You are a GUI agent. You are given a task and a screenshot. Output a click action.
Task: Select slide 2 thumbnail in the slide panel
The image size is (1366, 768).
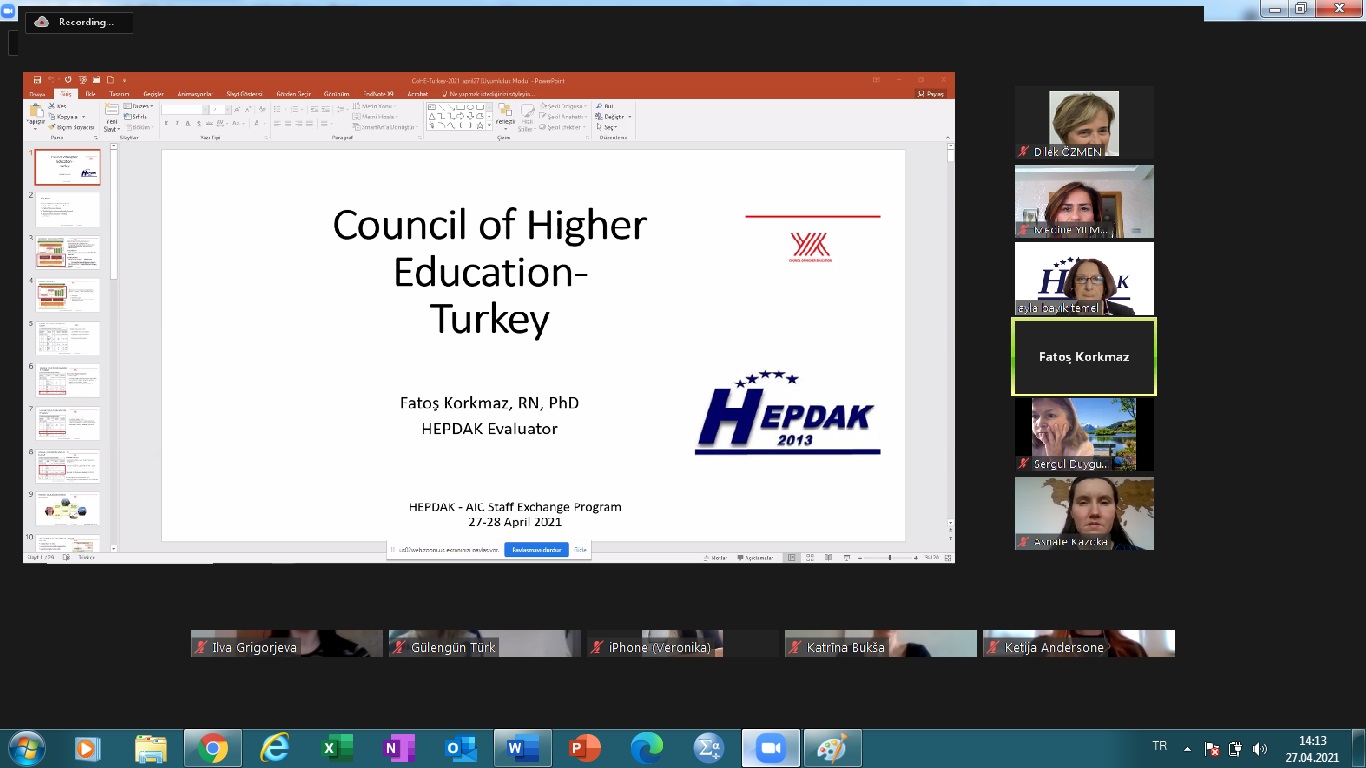tap(67, 209)
